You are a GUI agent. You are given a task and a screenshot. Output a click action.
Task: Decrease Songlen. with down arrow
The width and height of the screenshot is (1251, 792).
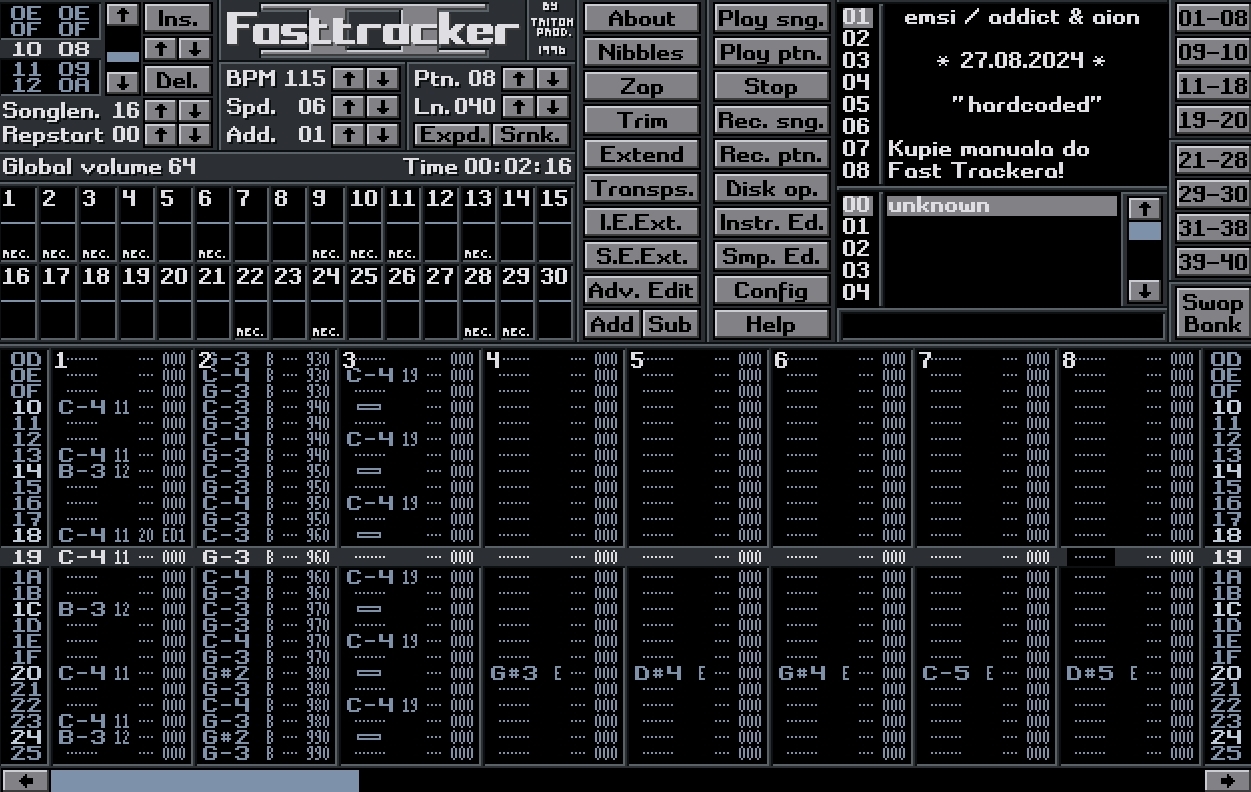(195, 110)
